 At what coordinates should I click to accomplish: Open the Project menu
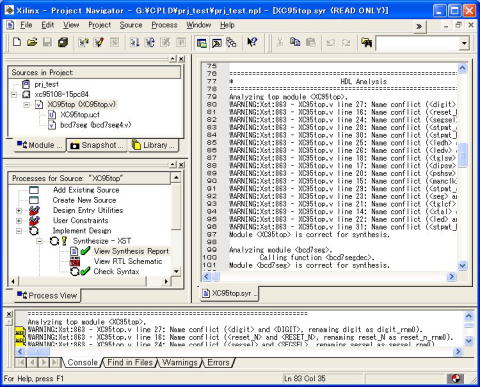pos(99,25)
